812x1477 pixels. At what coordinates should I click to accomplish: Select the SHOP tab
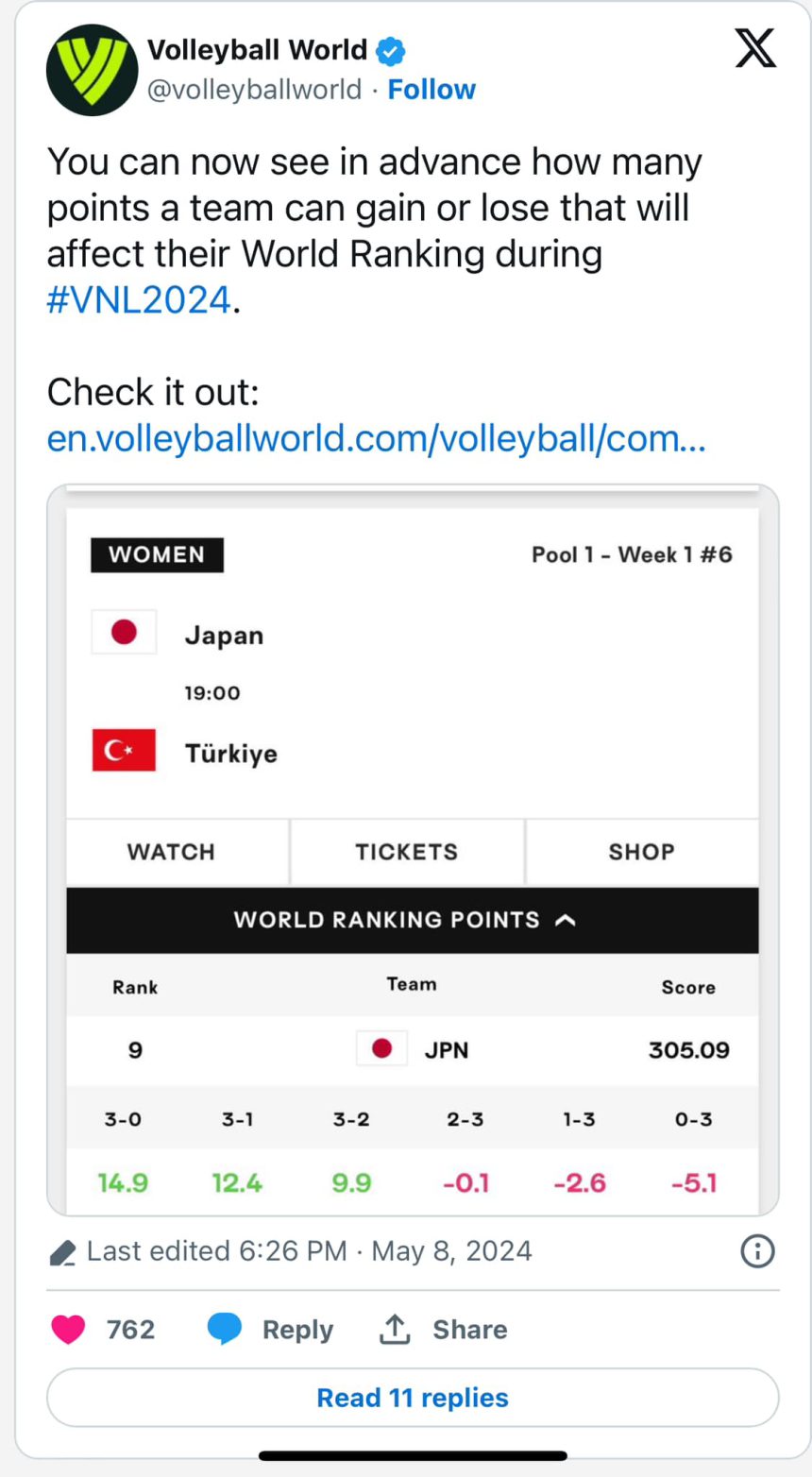[x=641, y=851]
